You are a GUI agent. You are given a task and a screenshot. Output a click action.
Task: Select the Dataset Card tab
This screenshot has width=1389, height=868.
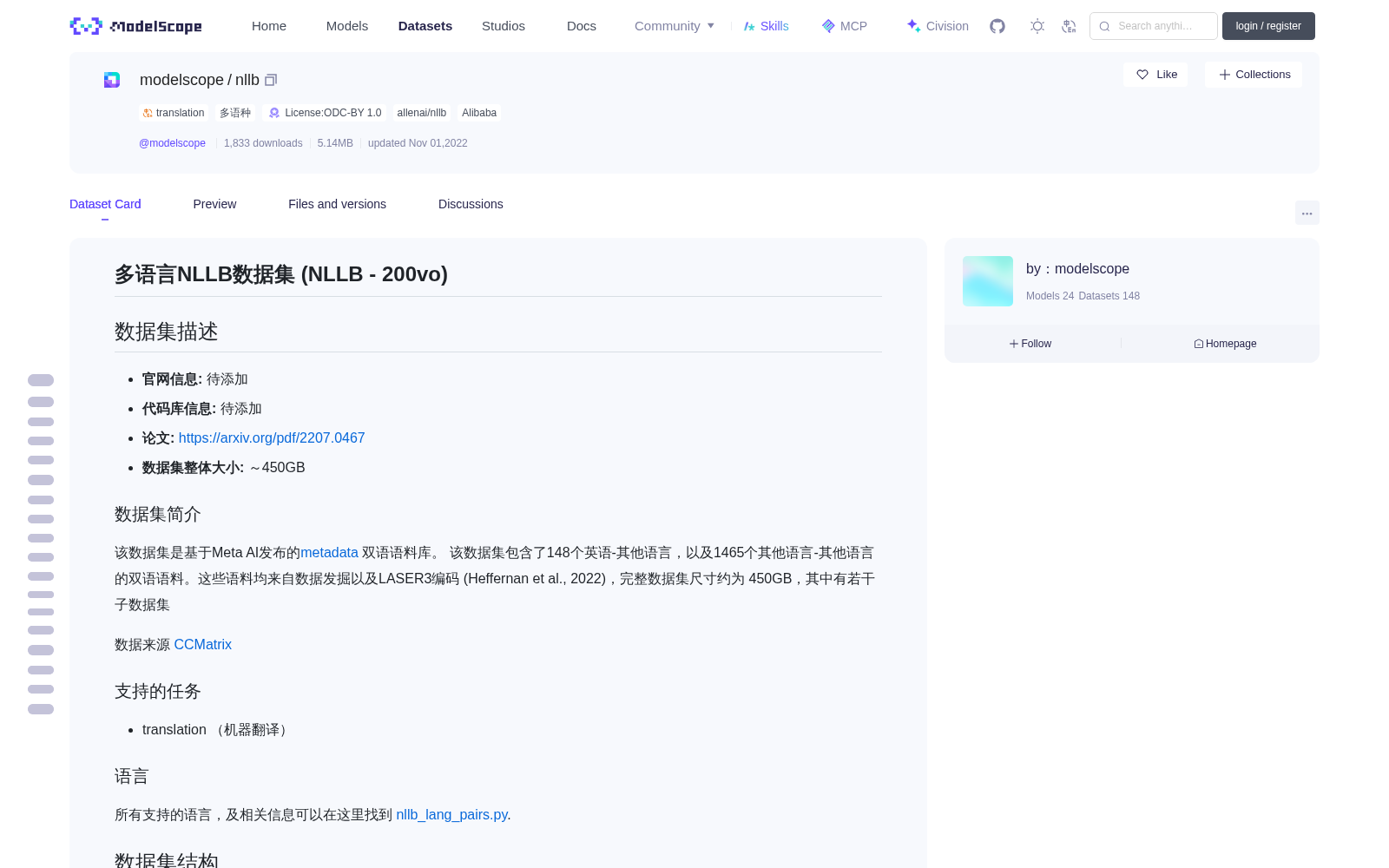pos(105,204)
